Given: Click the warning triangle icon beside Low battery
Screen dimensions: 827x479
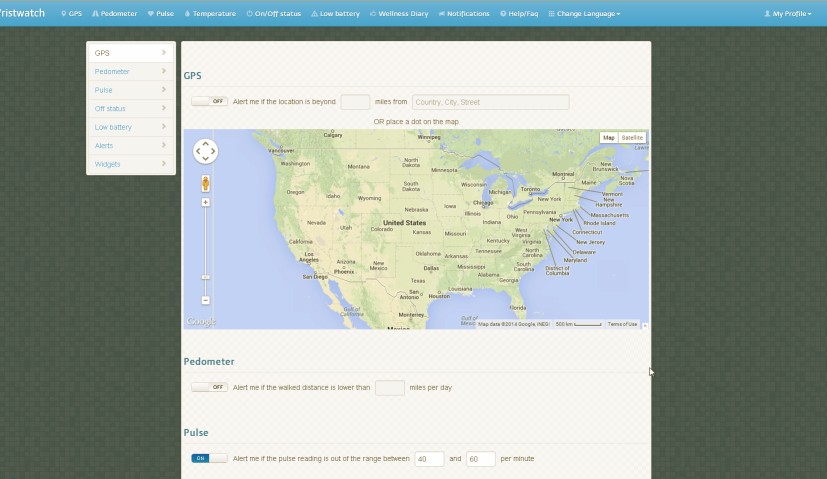Looking at the screenshot, I should (x=314, y=14).
